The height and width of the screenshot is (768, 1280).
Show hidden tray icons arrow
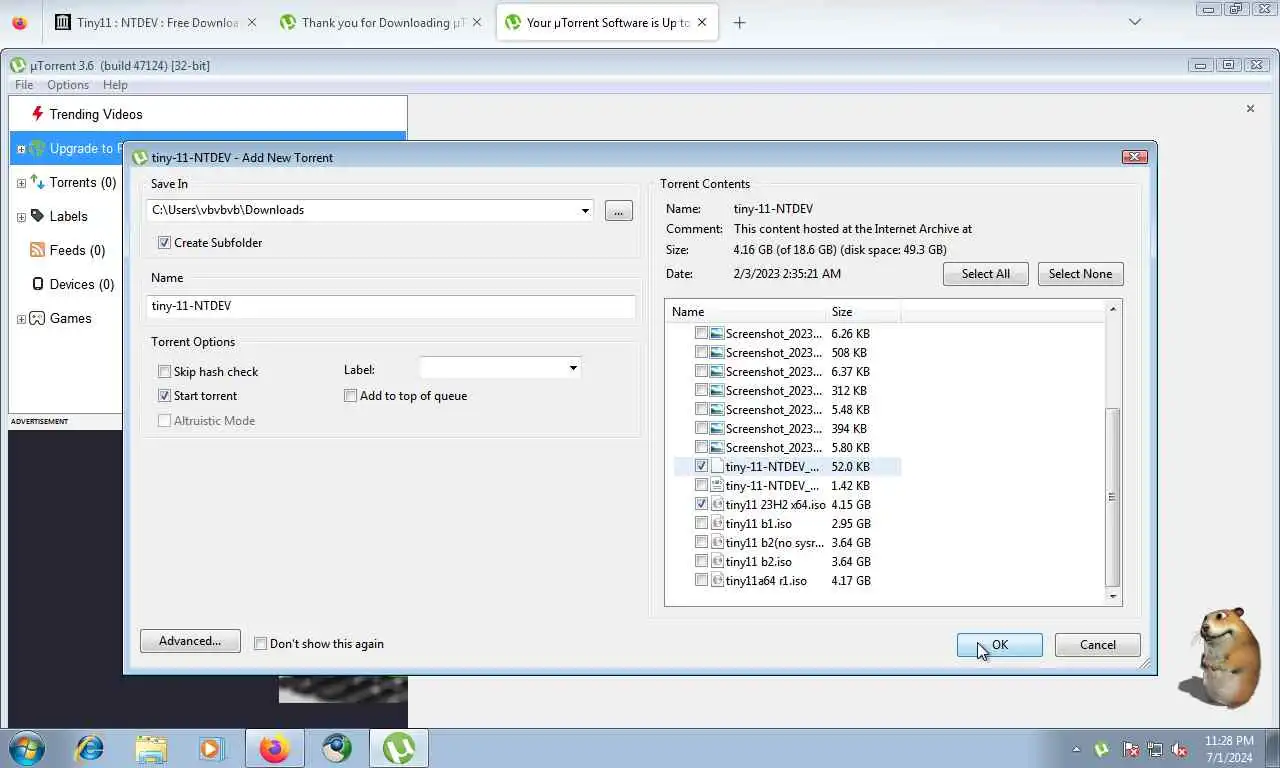pyautogui.click(x=1076, y=749)
